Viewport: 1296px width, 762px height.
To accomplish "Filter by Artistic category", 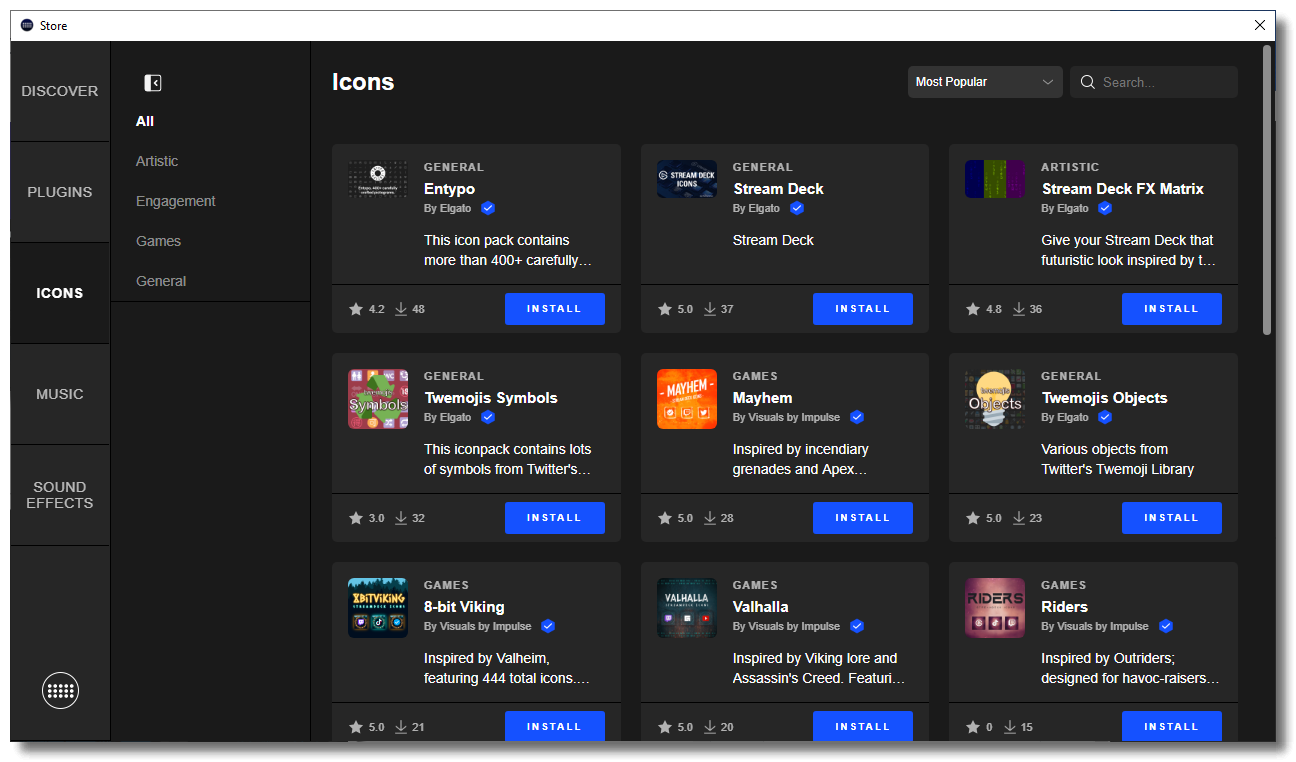I will [x=157, y=161].
